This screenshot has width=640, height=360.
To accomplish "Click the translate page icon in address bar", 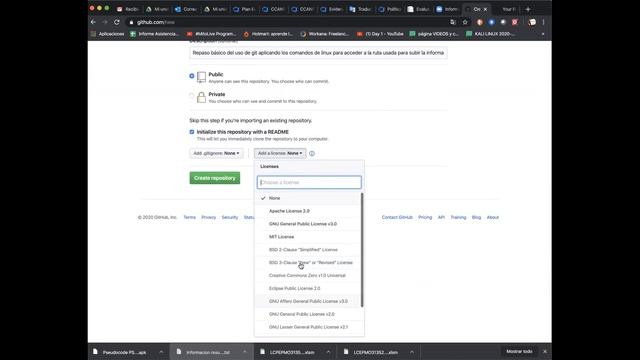I will coord(453,22).
